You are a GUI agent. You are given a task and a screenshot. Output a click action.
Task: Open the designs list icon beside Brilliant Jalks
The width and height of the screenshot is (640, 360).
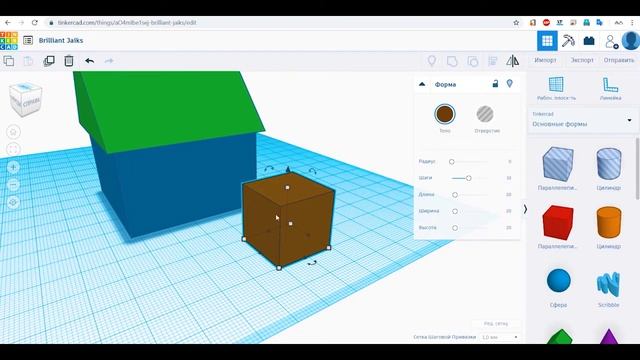28,40
